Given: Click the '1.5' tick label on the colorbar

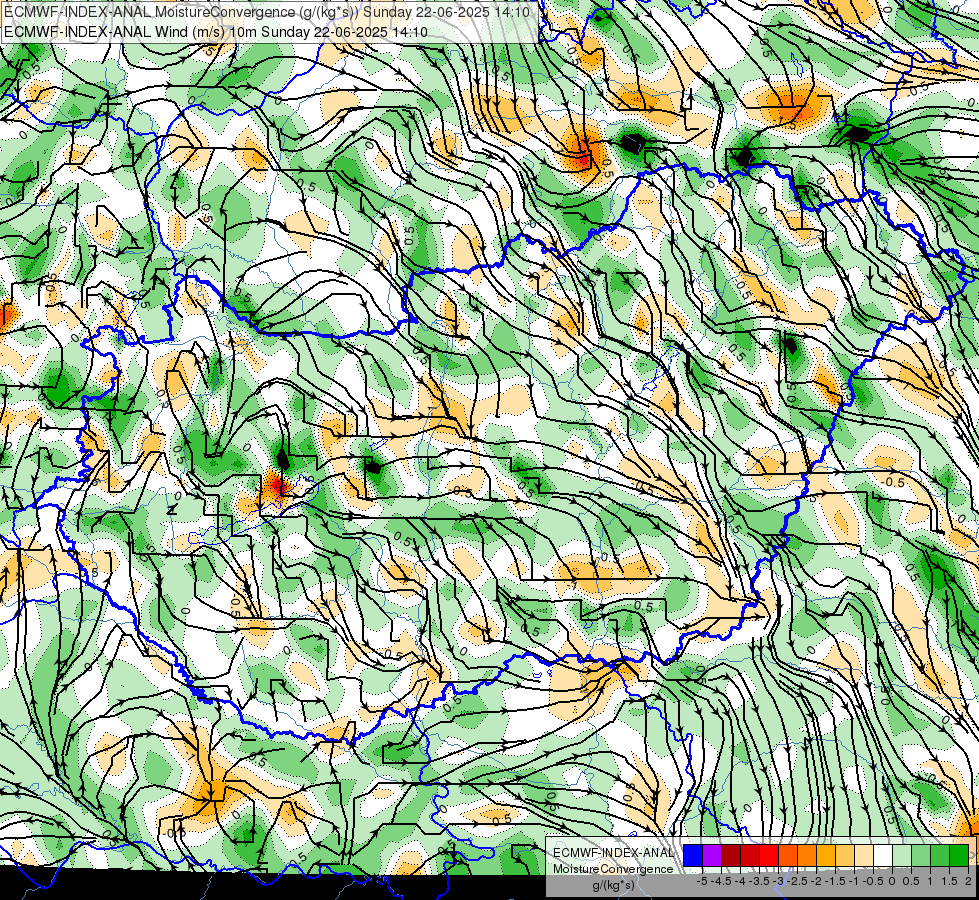Looking at the screenshot, I should (949, 881).
